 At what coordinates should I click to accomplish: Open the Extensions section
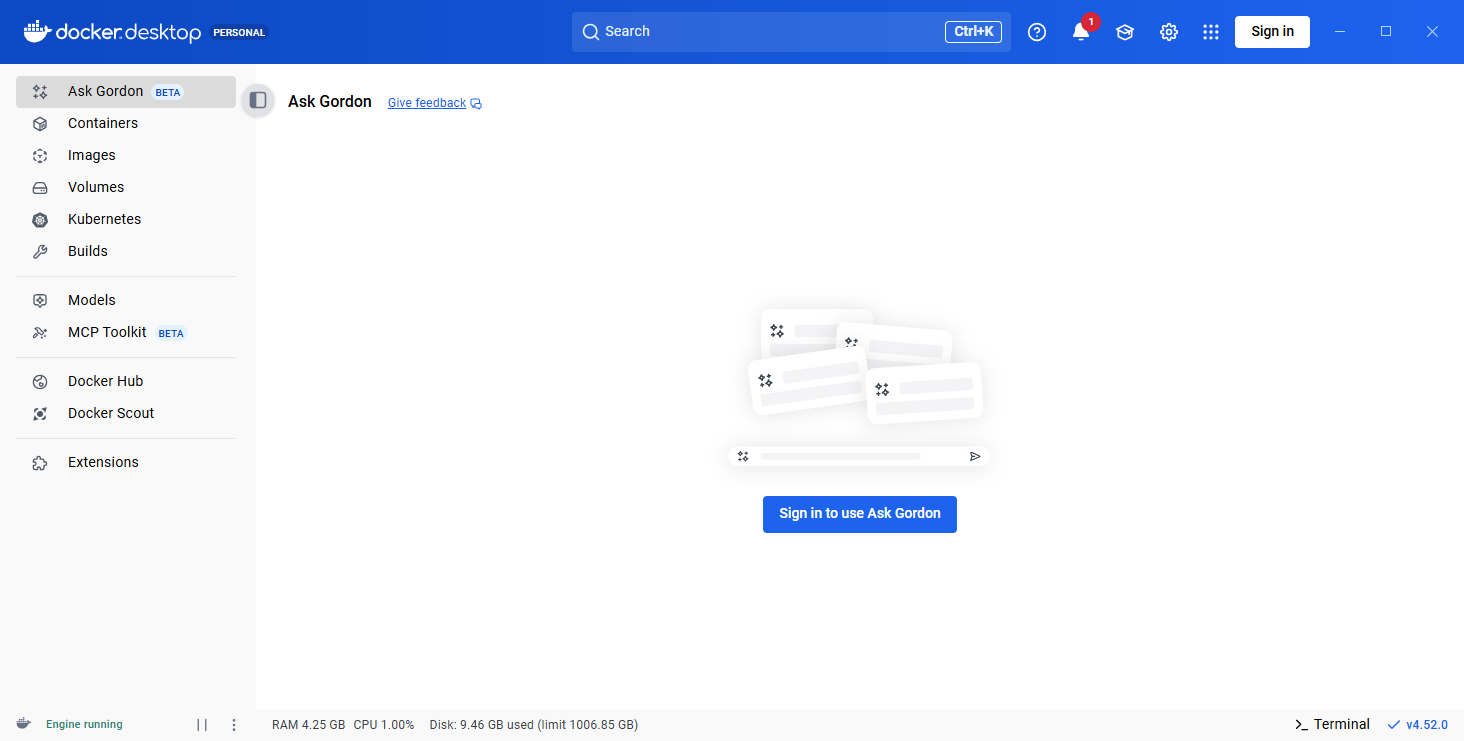coord(126,463)
